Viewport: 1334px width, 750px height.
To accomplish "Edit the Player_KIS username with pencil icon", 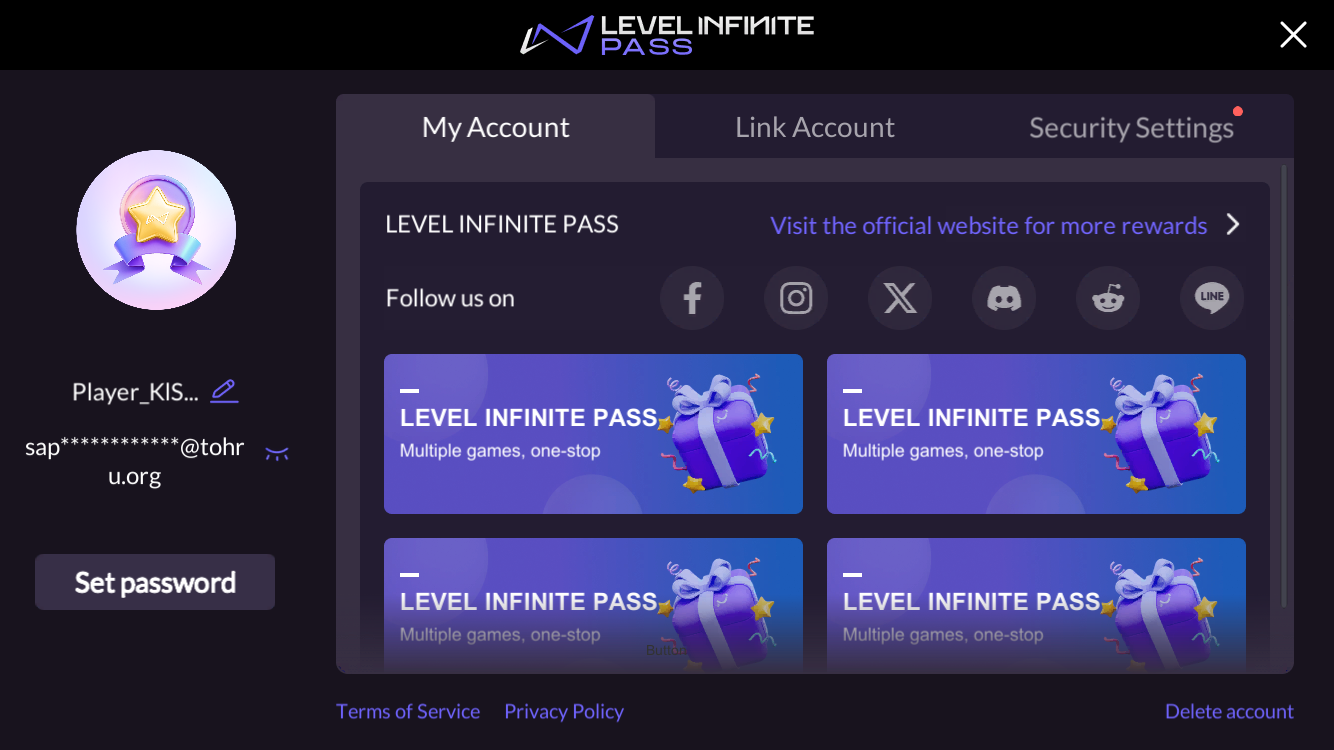I will (x=224, y=390).
